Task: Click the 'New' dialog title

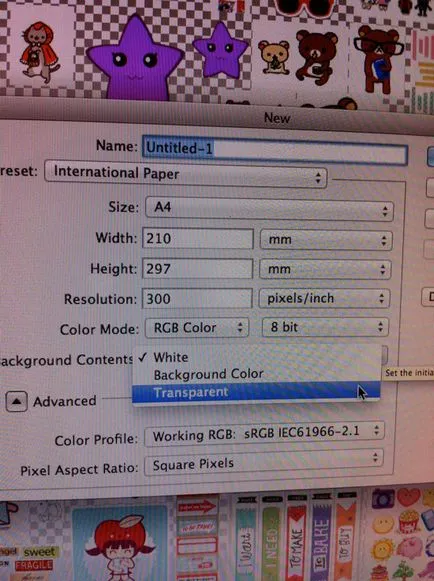Action: tap(277, 118)
